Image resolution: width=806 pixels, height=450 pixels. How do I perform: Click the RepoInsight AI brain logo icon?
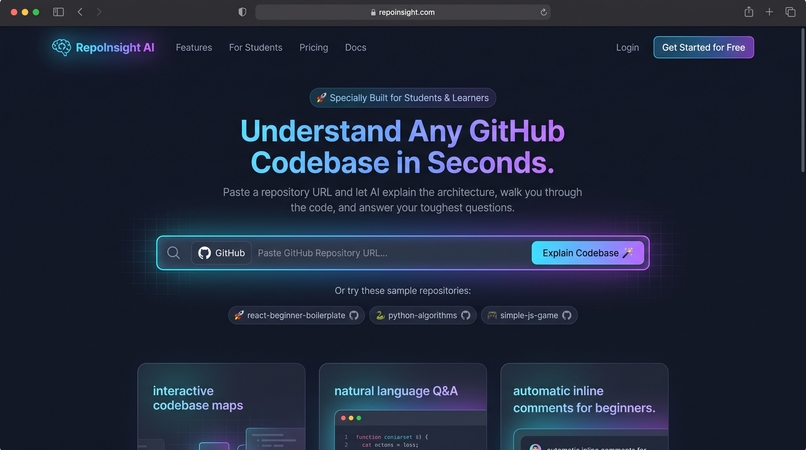(x=62, y=47)
